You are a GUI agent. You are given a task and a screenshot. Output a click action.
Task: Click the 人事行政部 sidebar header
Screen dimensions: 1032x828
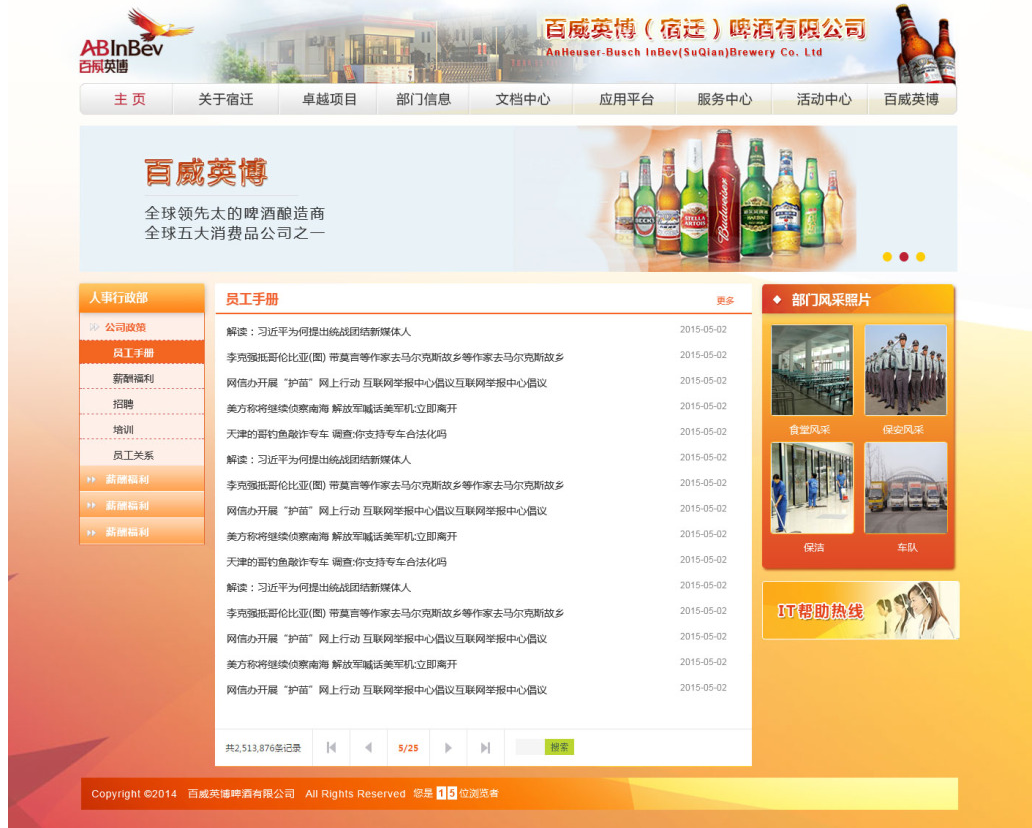142,298
